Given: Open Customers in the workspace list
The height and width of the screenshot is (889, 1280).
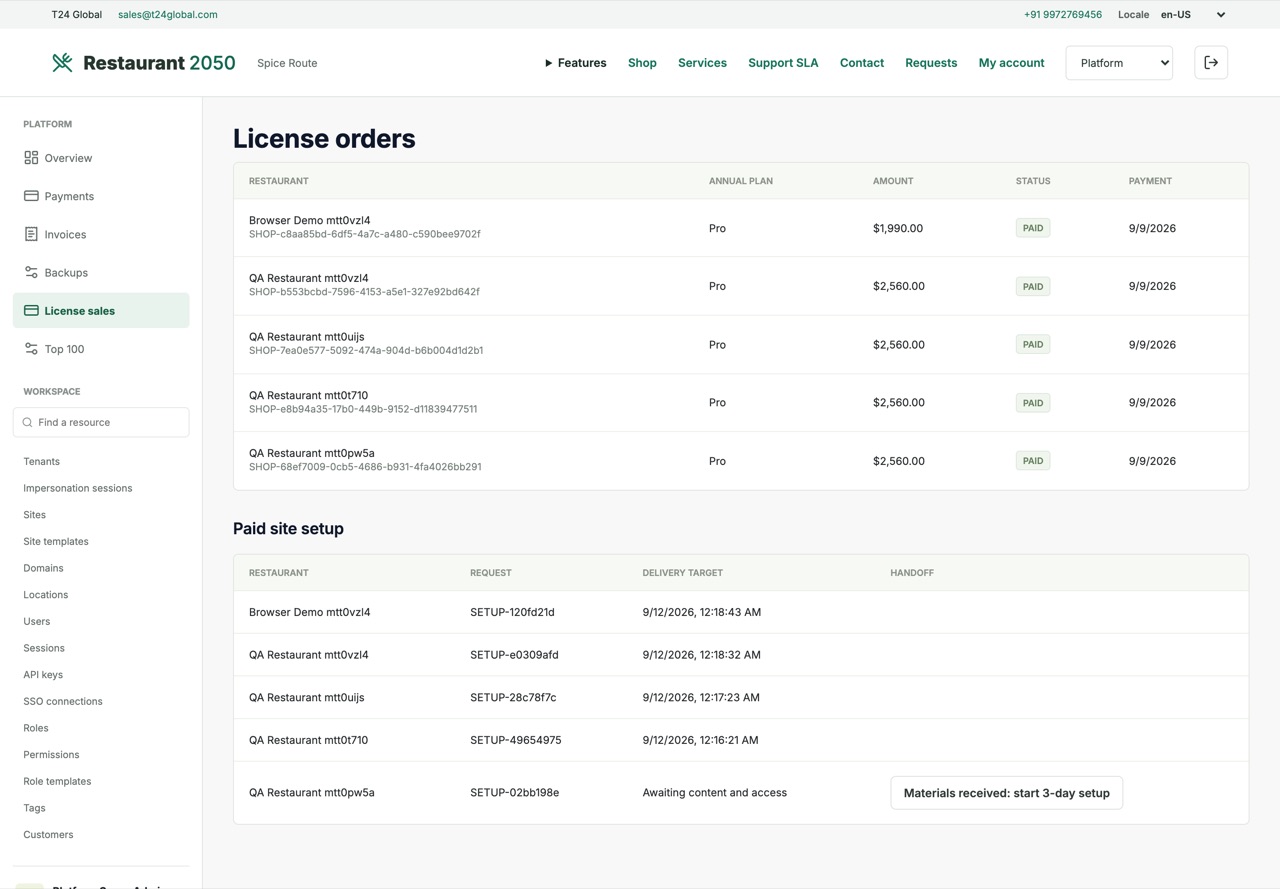Looking at the screenshot, I should pos(48,834).
